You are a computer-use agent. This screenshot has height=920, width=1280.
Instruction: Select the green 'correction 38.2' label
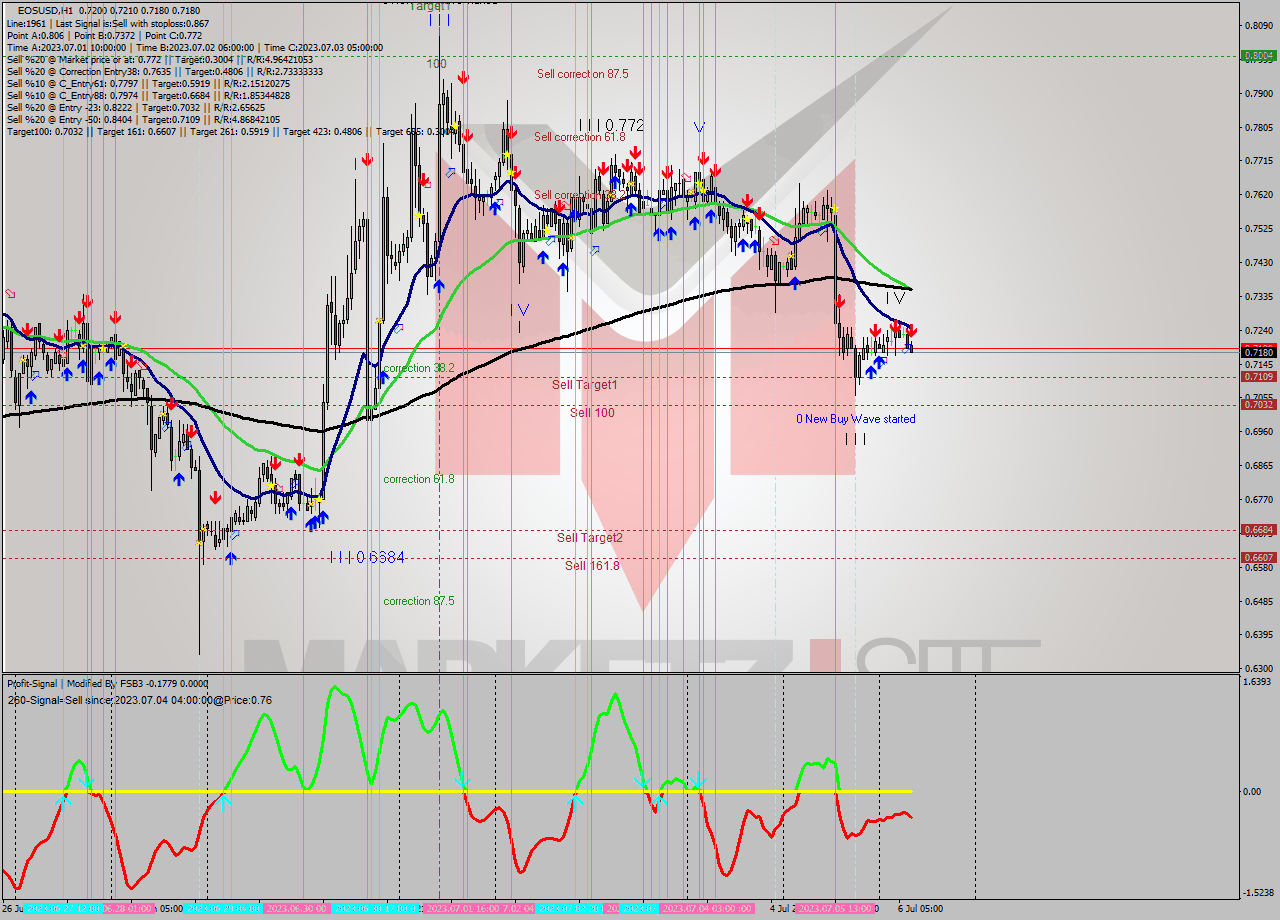coord(419,368)
